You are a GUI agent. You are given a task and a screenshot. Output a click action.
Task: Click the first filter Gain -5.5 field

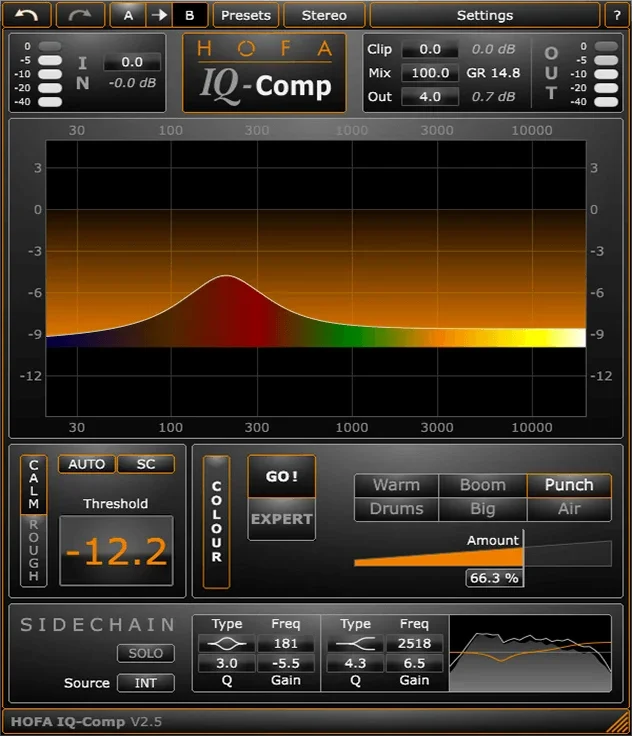point(285,663)
